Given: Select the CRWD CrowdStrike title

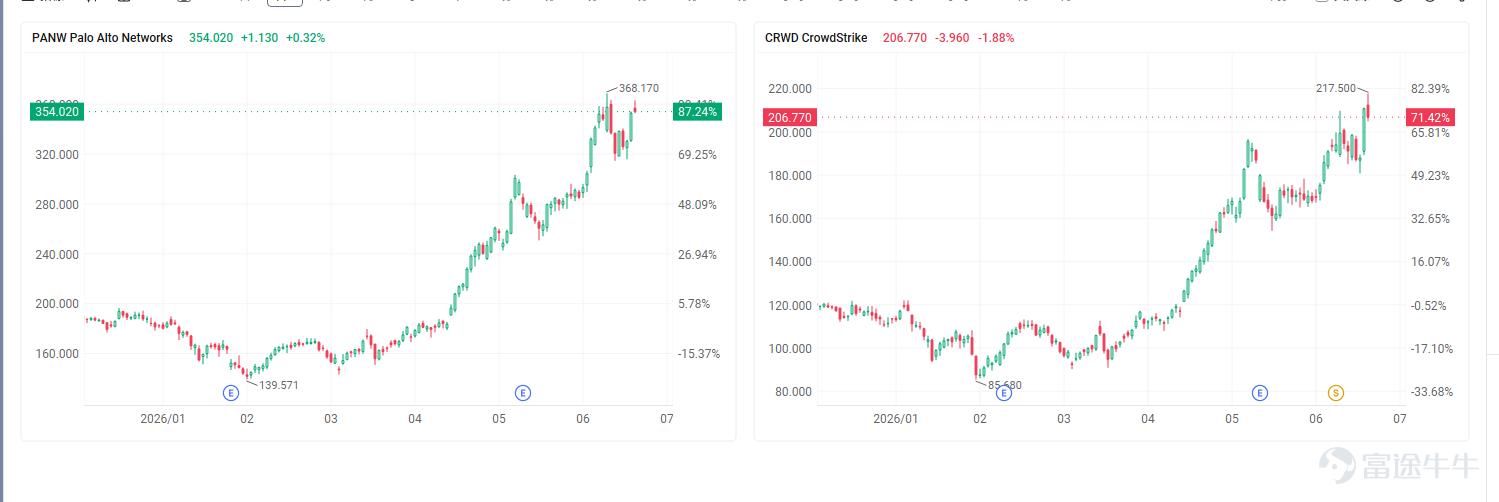Looking at the screenshot, I should point(816,38).
